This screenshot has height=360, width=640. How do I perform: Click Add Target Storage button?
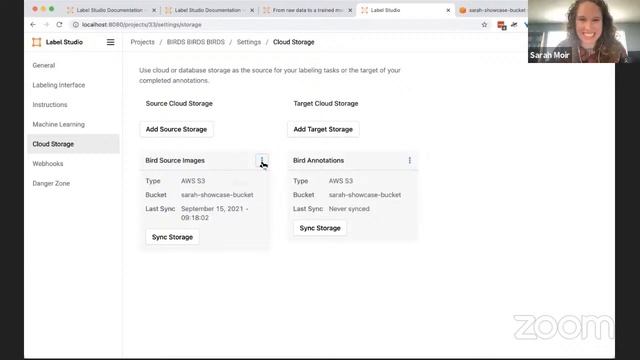coord(323,129)
